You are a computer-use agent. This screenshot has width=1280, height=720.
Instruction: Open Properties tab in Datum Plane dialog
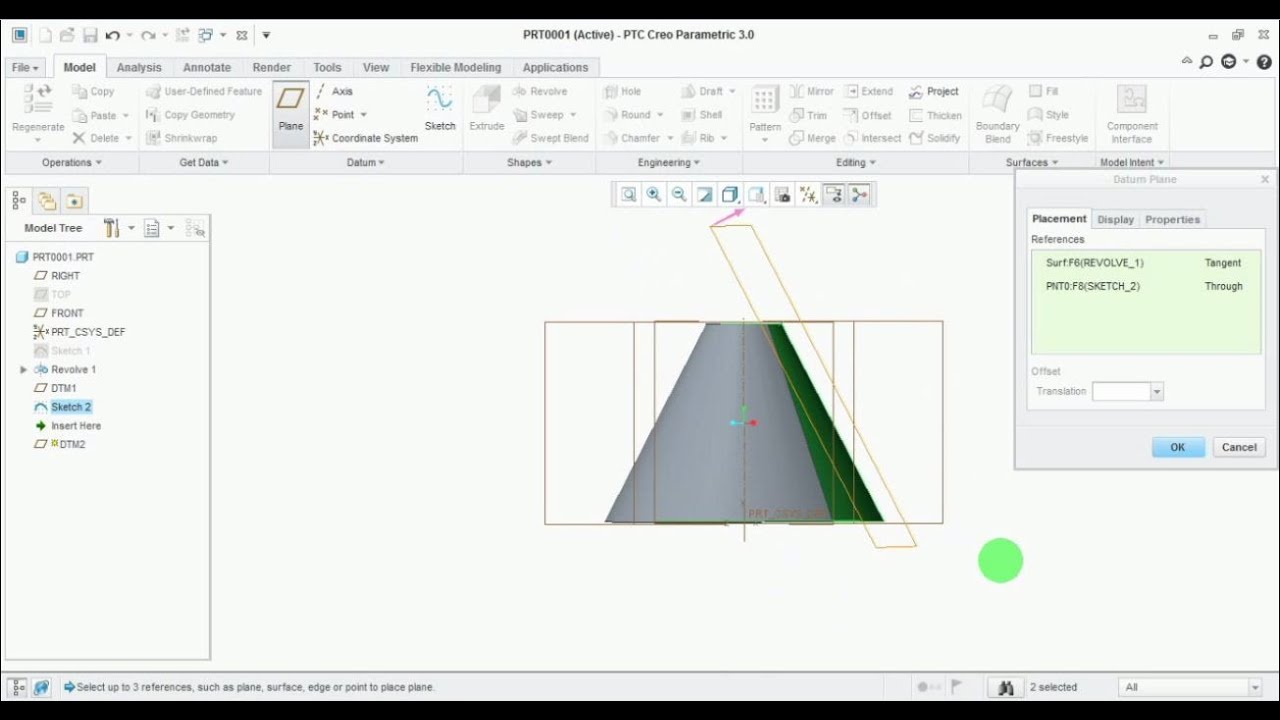tap(1172, 219)
